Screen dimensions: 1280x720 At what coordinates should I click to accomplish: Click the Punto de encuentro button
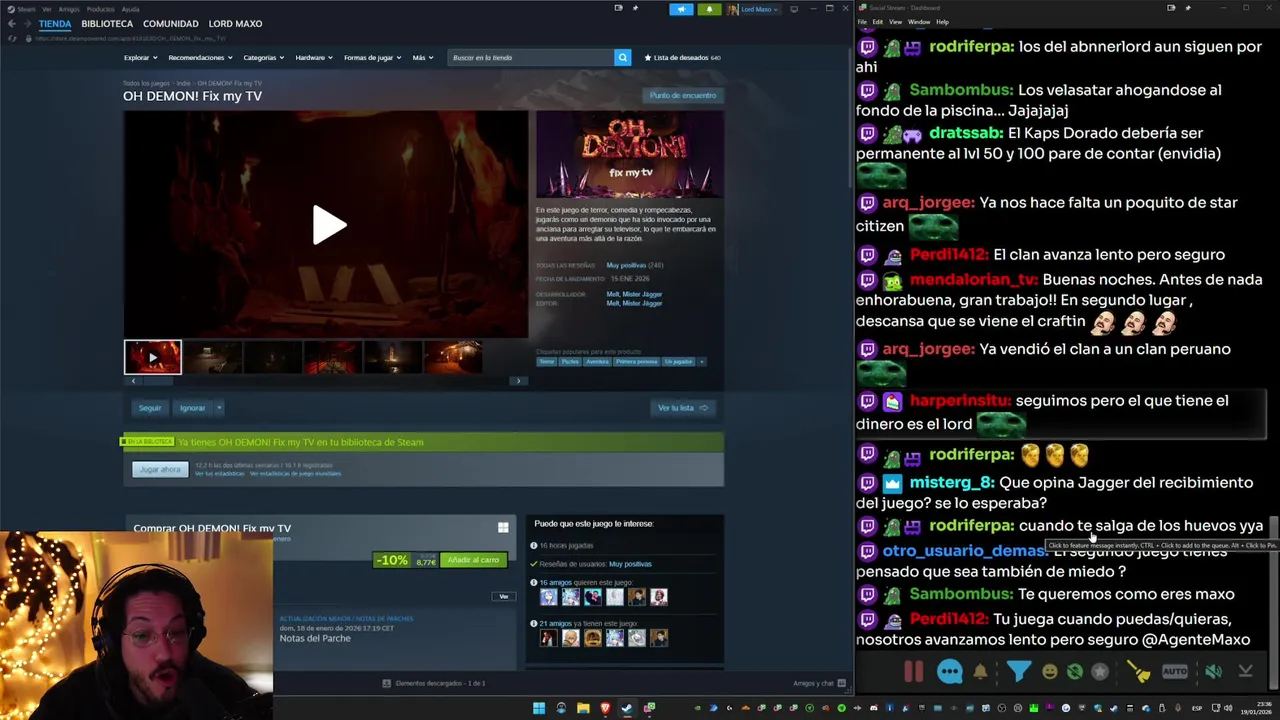[683, 95]
